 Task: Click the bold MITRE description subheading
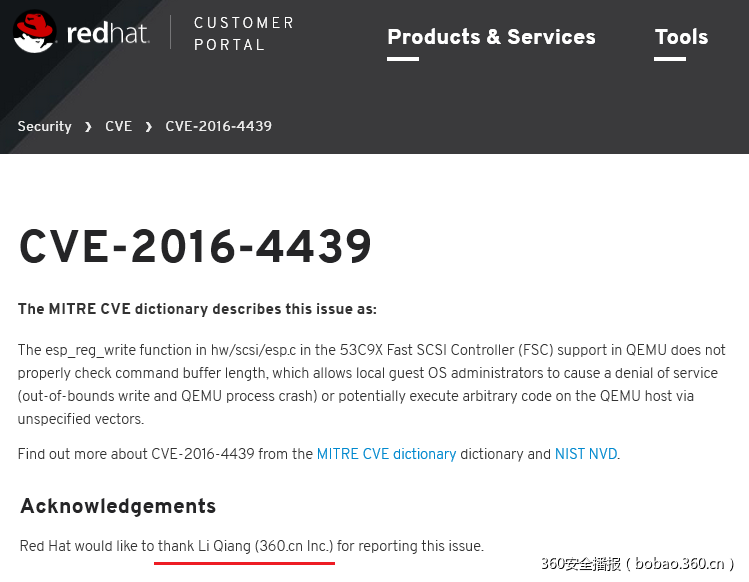(197, 309)
